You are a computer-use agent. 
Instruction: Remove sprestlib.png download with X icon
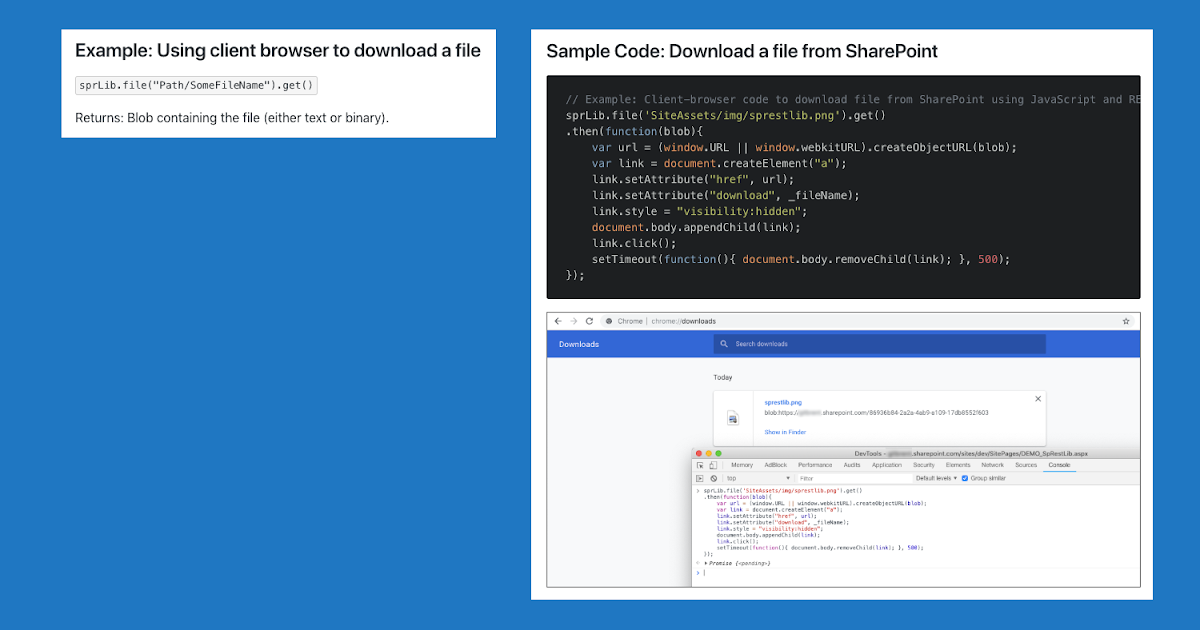(1038, 399)
